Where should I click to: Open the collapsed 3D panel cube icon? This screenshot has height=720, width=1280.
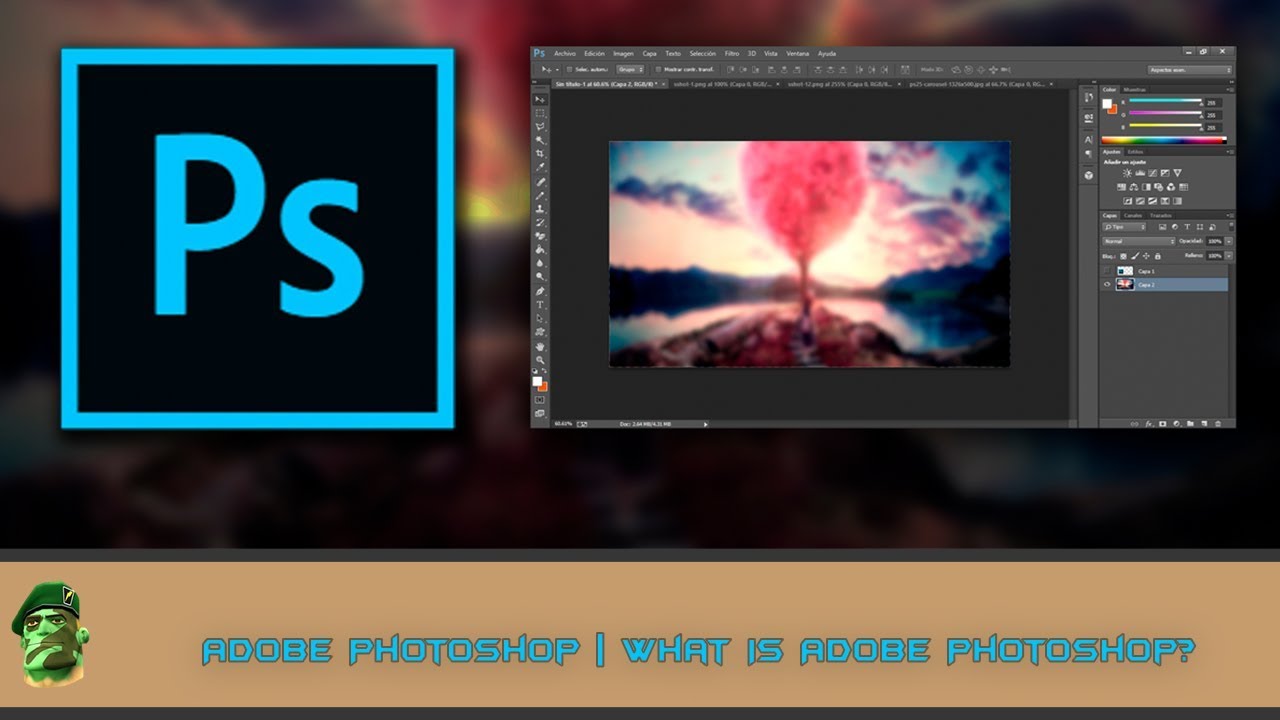(1088, 175)
